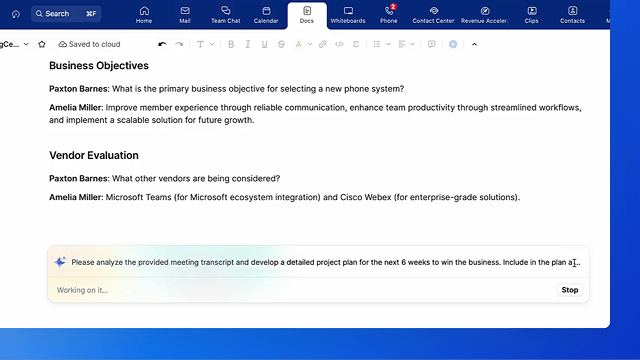The width and height of the screenshot is (640, 360).
Task: Open the Clips tab
Action: (531, 15)
